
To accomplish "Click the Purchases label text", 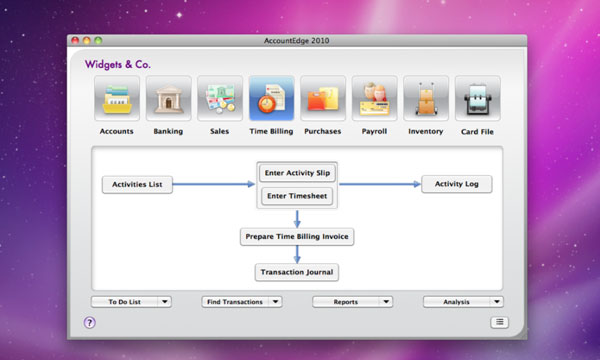I will (323, 131).
